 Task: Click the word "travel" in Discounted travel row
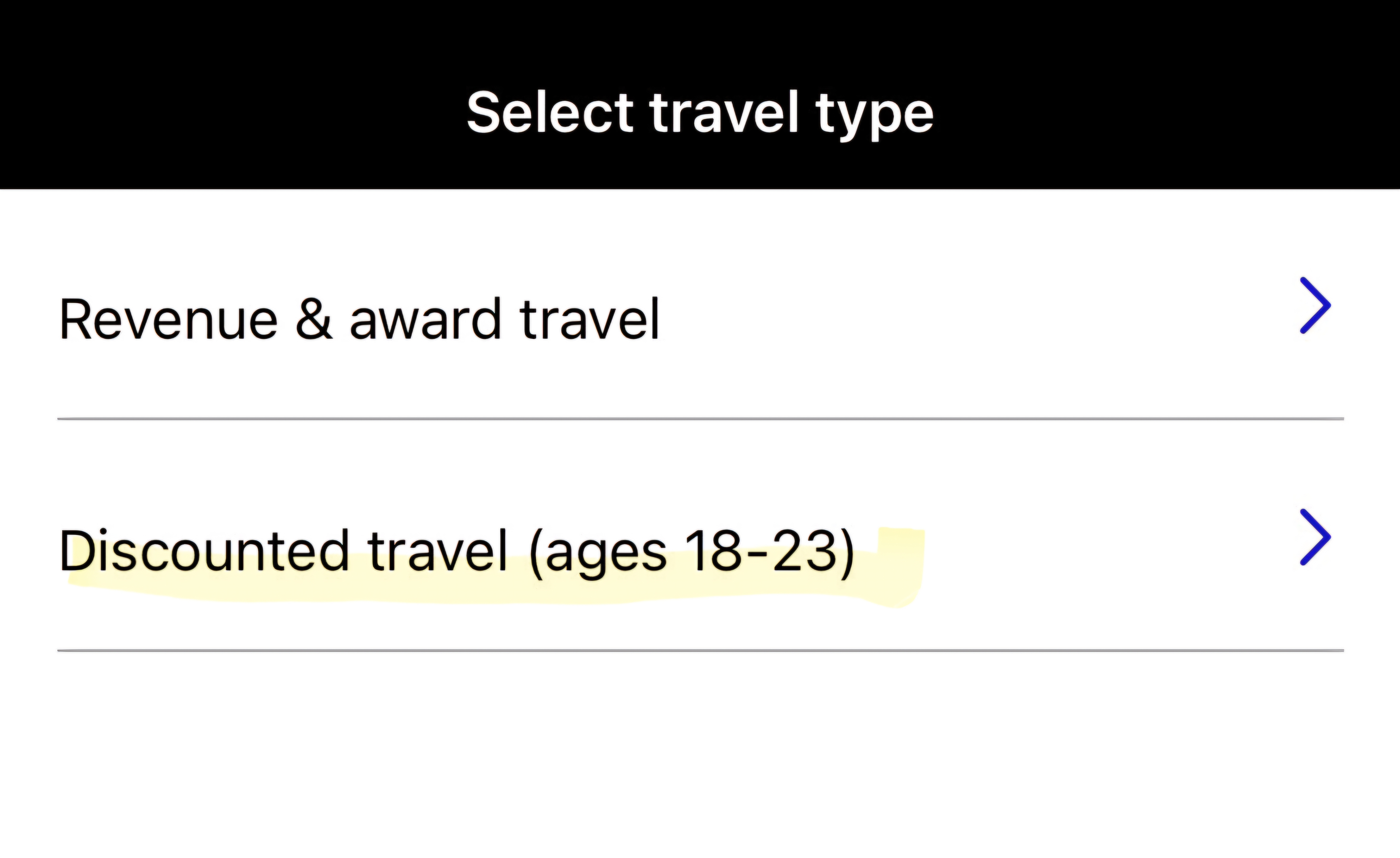[x=437, y=551]
